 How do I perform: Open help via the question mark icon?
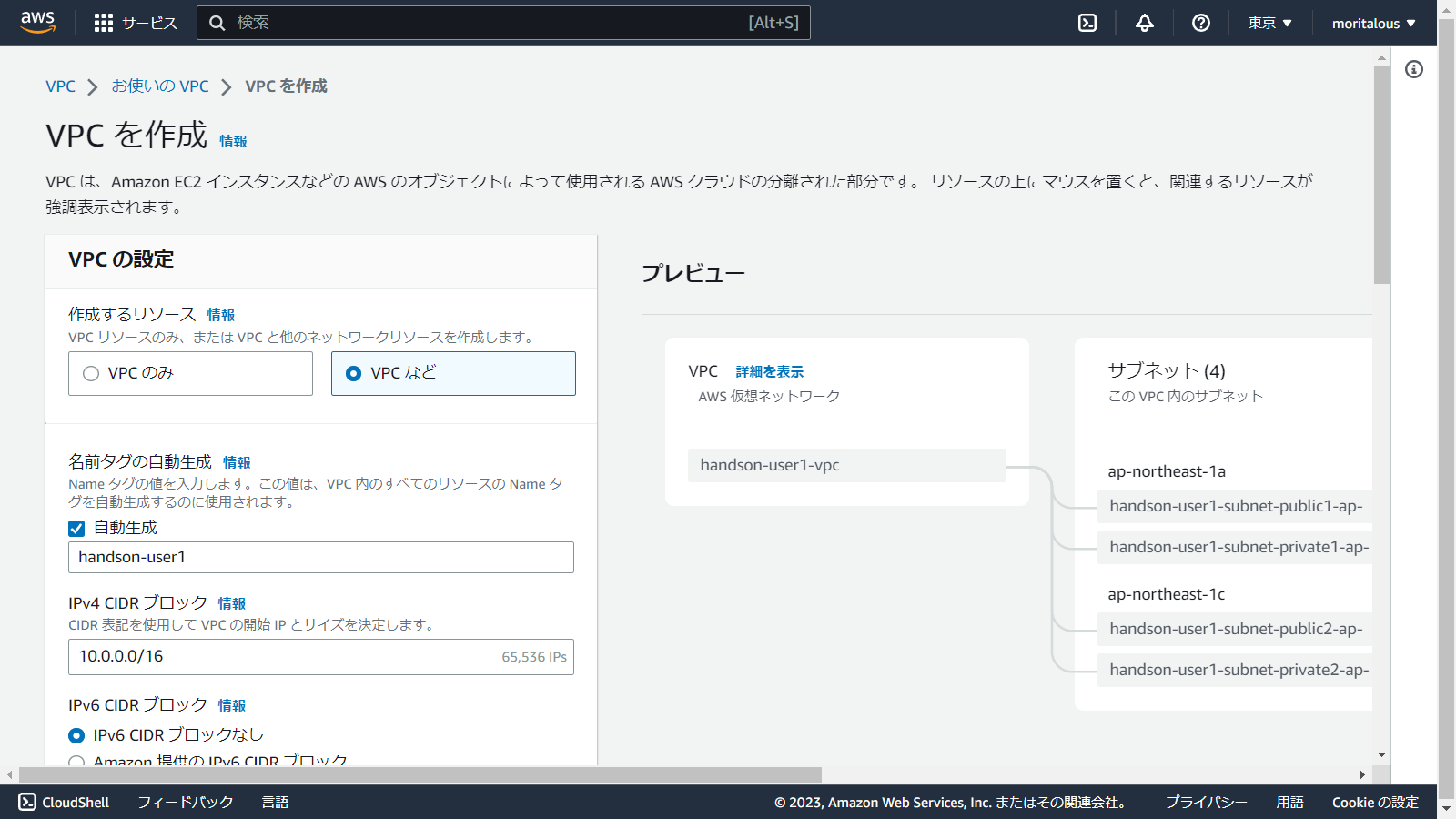click(1200, 23)
